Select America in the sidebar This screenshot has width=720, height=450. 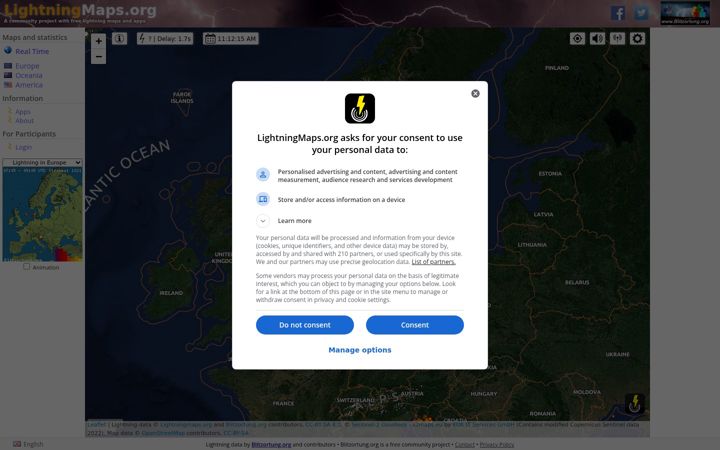[29, 85]
